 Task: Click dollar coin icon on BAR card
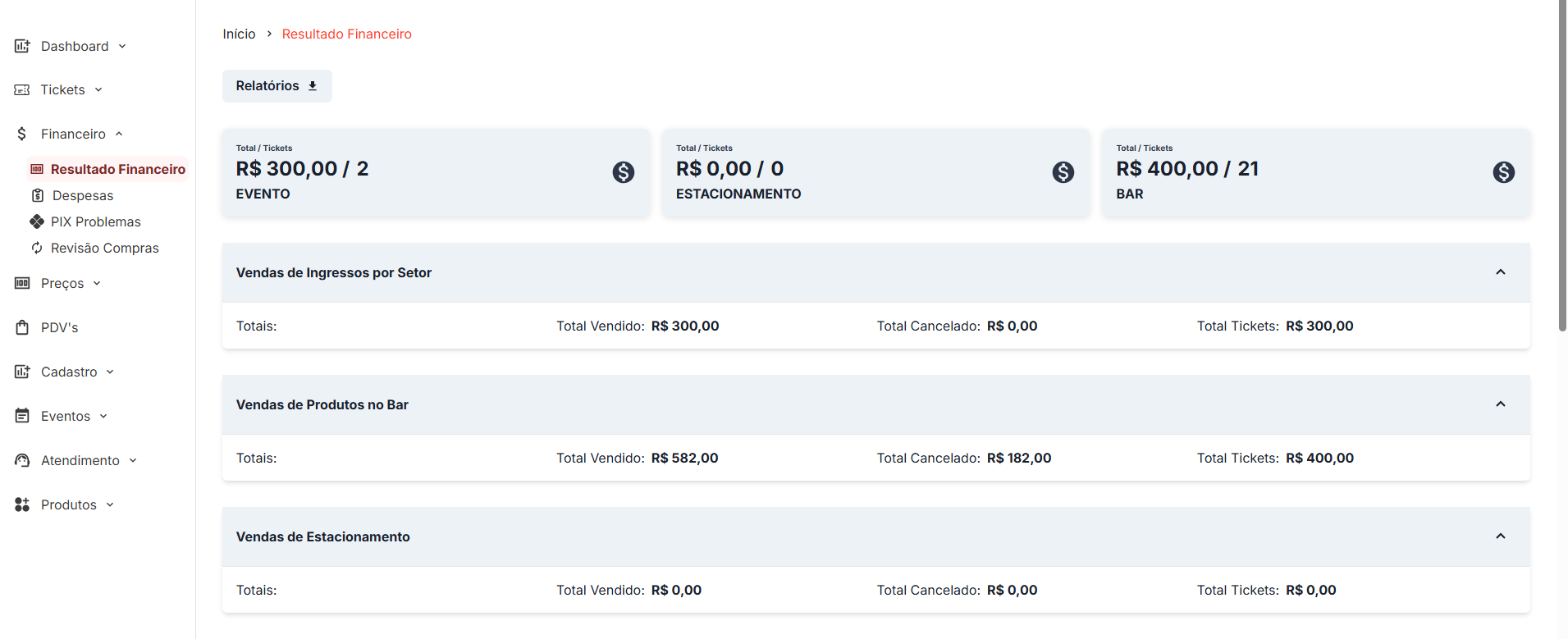(1503, 172)
